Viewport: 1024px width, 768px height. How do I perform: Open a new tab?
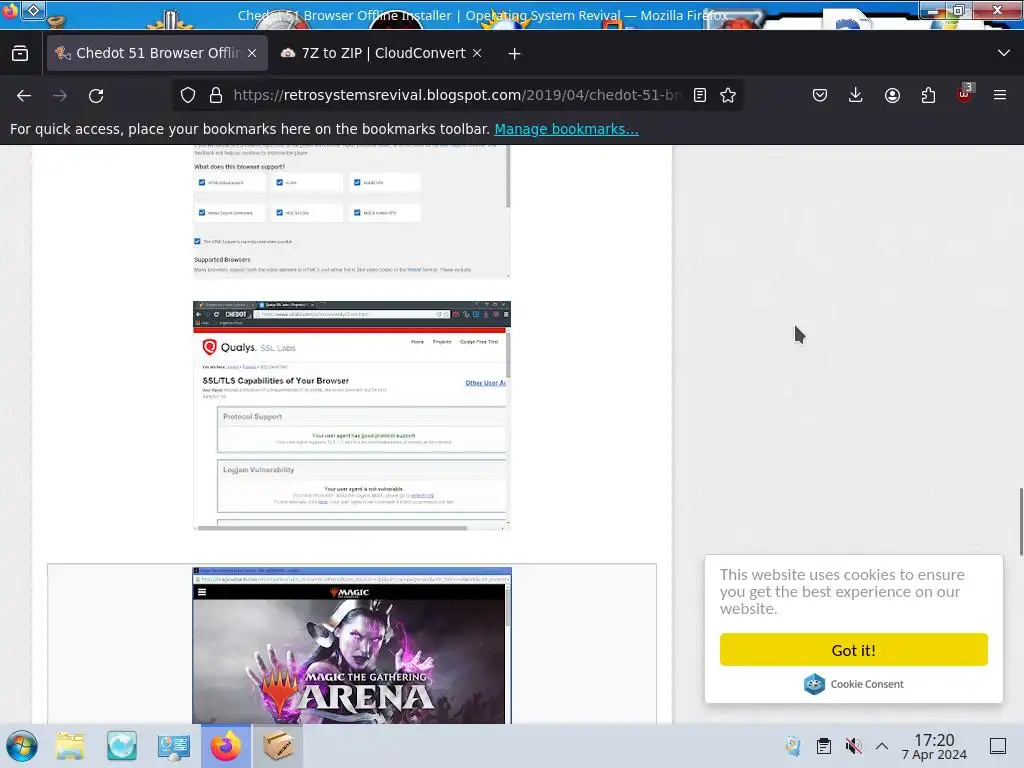(x=515, y=54)
